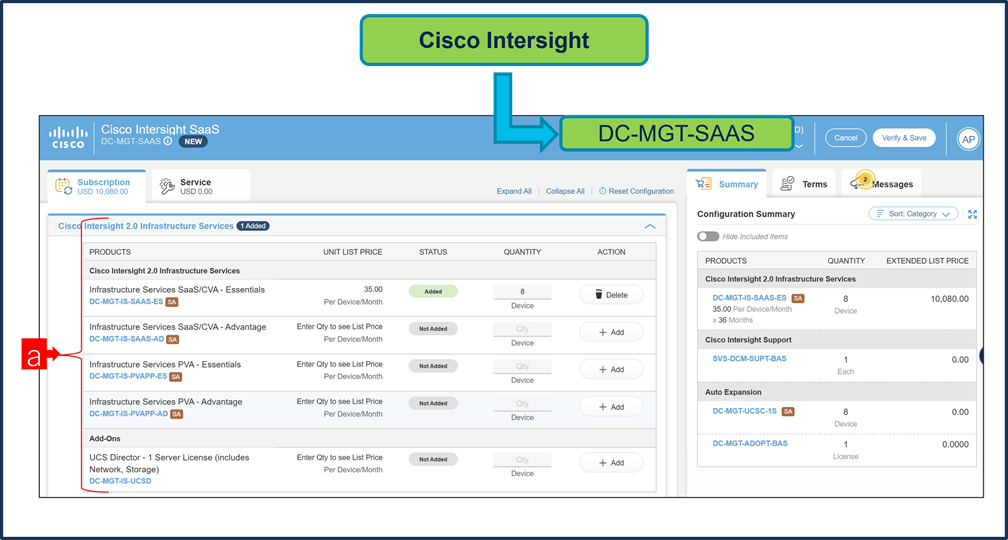This screenshot has width=1008, height=540.
Task: Add Infrastructure Services PVA - Essentials
Action: pyautogui.click(x=611, y=370)
